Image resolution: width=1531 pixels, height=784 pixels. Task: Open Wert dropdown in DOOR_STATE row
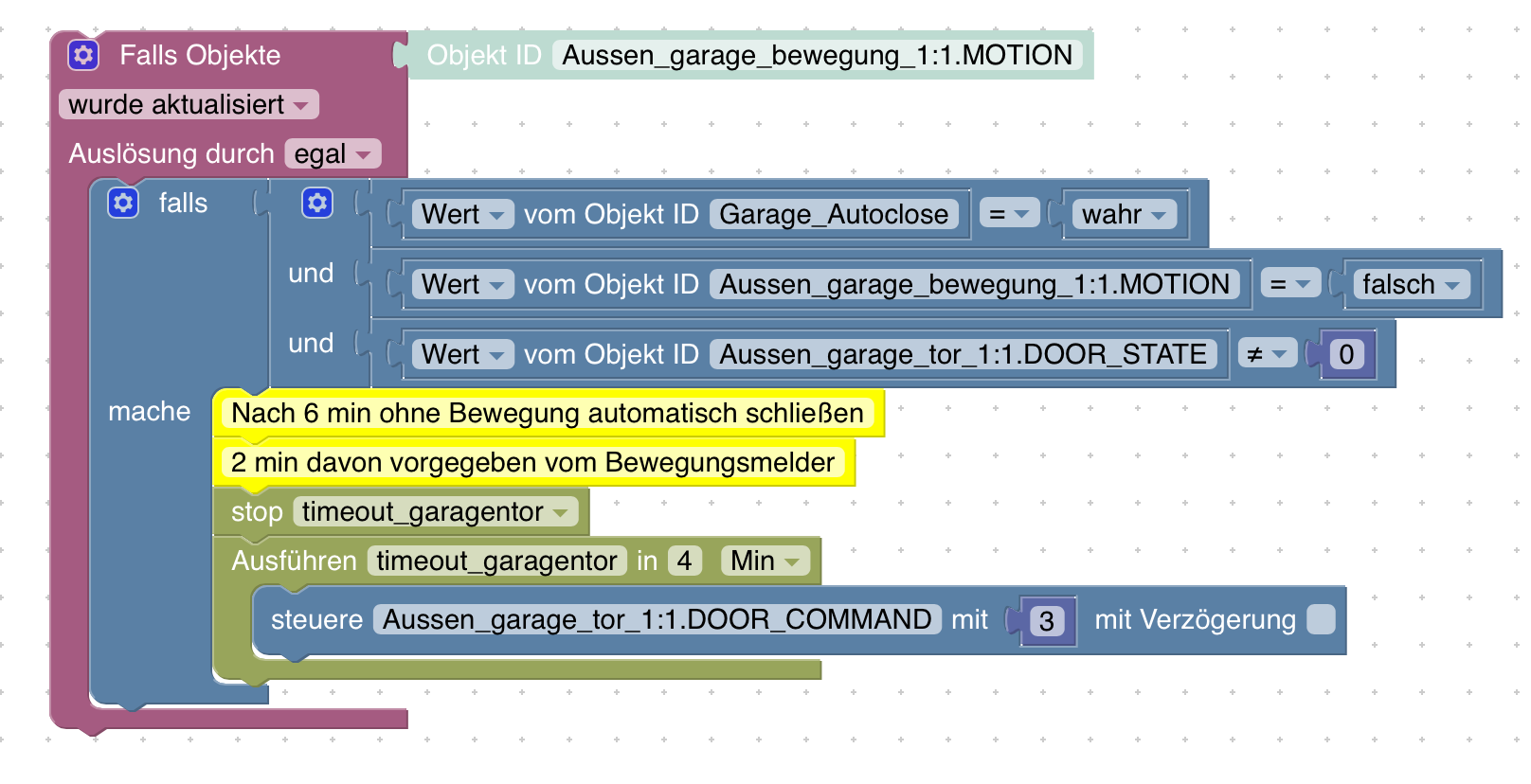[x=463, y=354]
